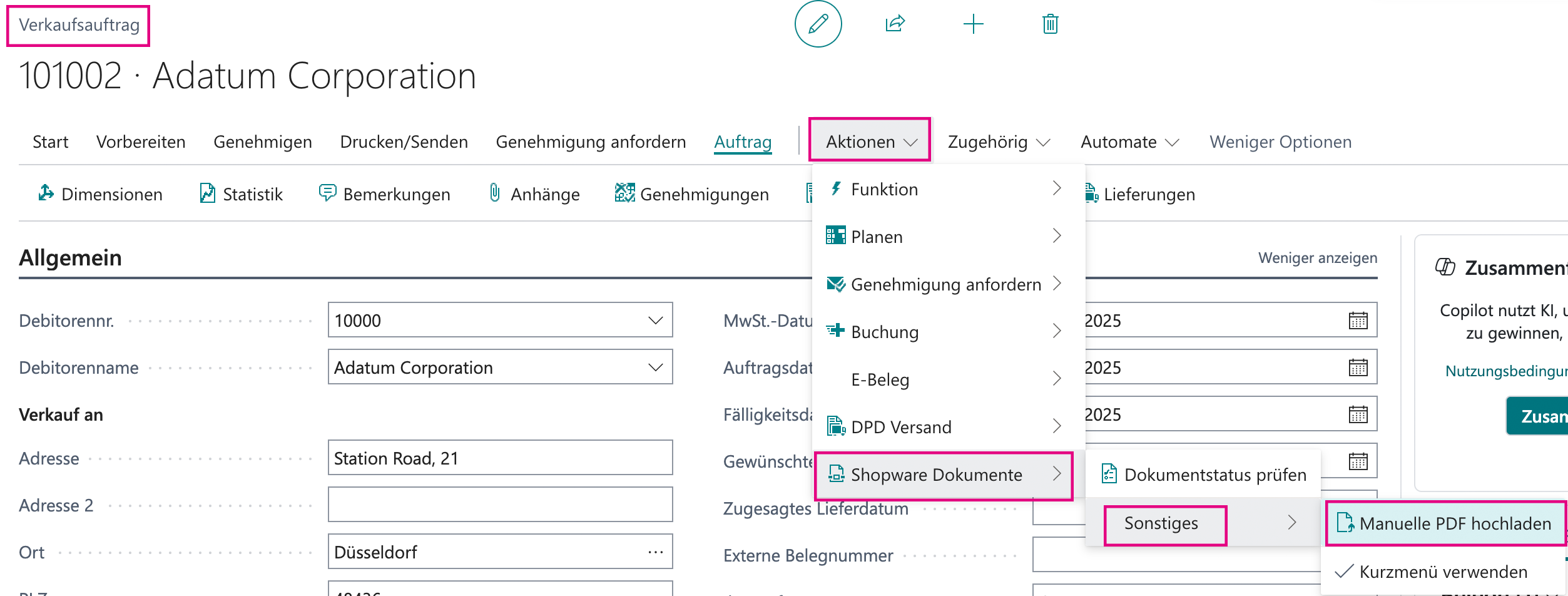1568x596 pixels.
Task: Click the Adresse input field
Action: point(500,458)
